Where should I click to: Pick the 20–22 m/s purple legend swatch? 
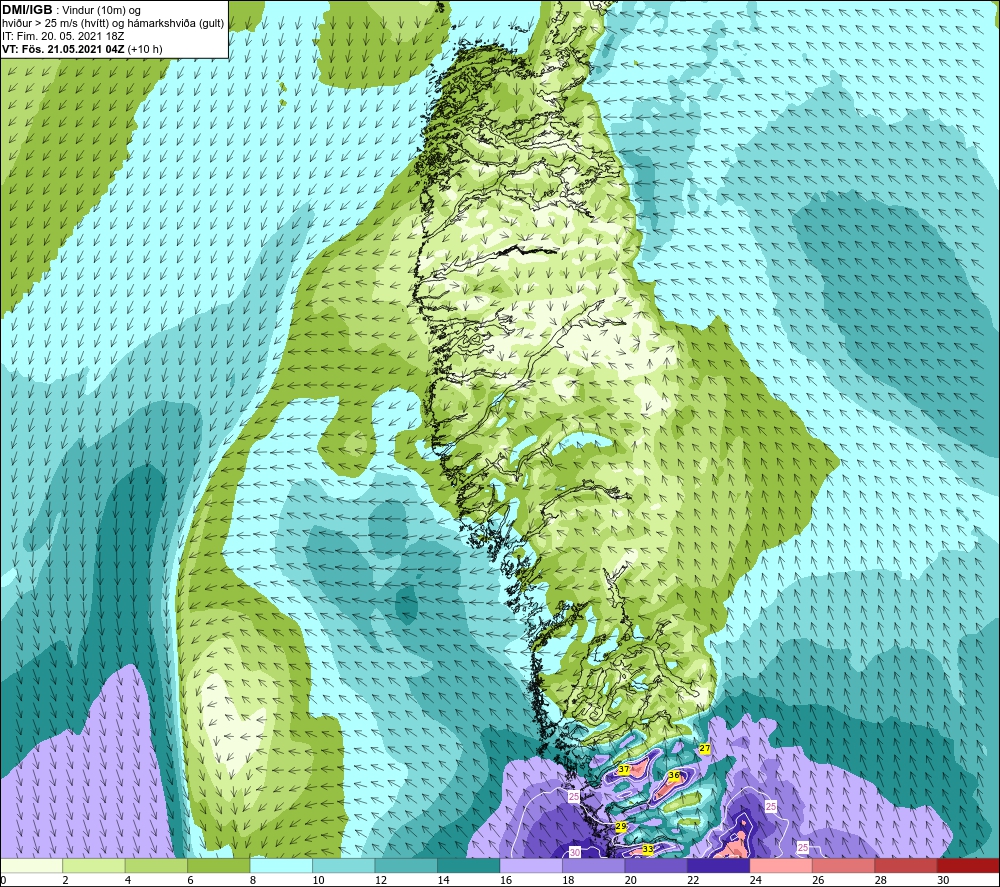[x=656, y=865]
